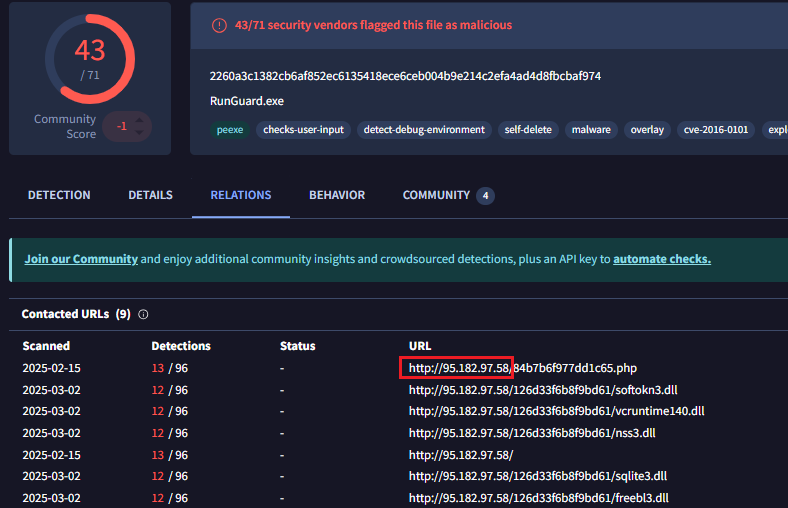Click the 13 / 96 detections for php URL
Screen dimensions: 788x508
click(170, 368)
